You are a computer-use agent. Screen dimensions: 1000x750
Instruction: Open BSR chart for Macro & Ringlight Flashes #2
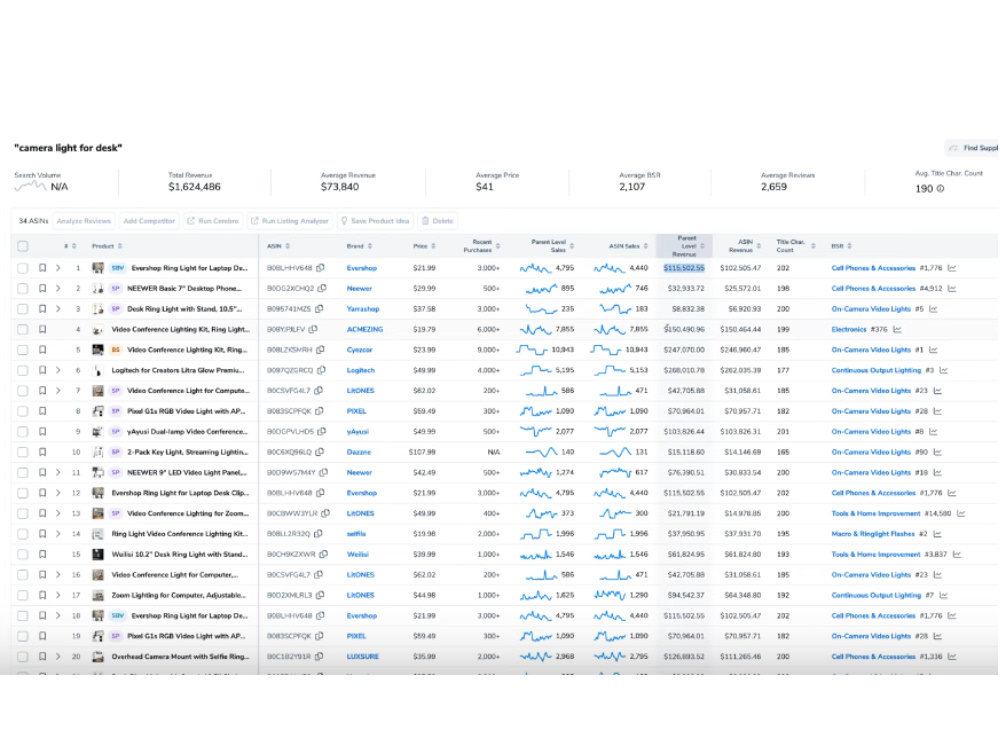click(938, 534)
